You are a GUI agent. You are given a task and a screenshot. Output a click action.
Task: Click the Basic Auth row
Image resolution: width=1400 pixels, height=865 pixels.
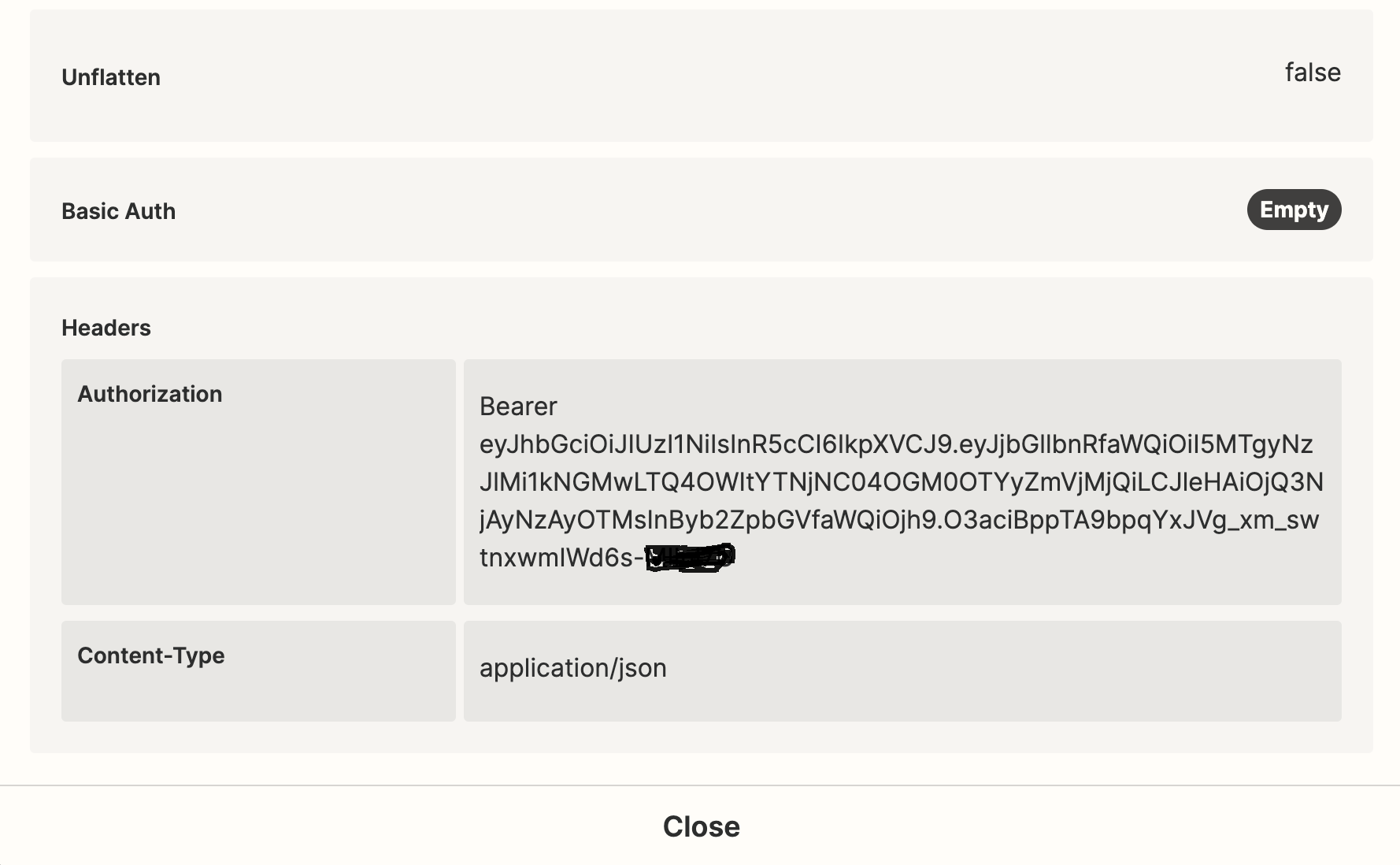(x=701, y=210)
